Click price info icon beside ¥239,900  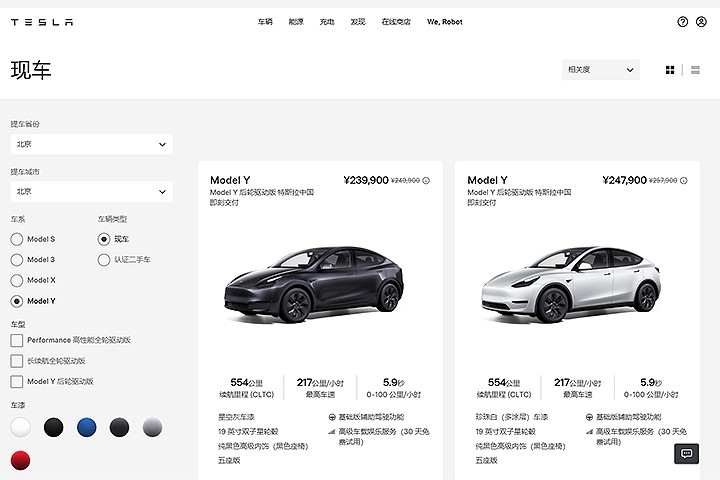pos(426,181)
